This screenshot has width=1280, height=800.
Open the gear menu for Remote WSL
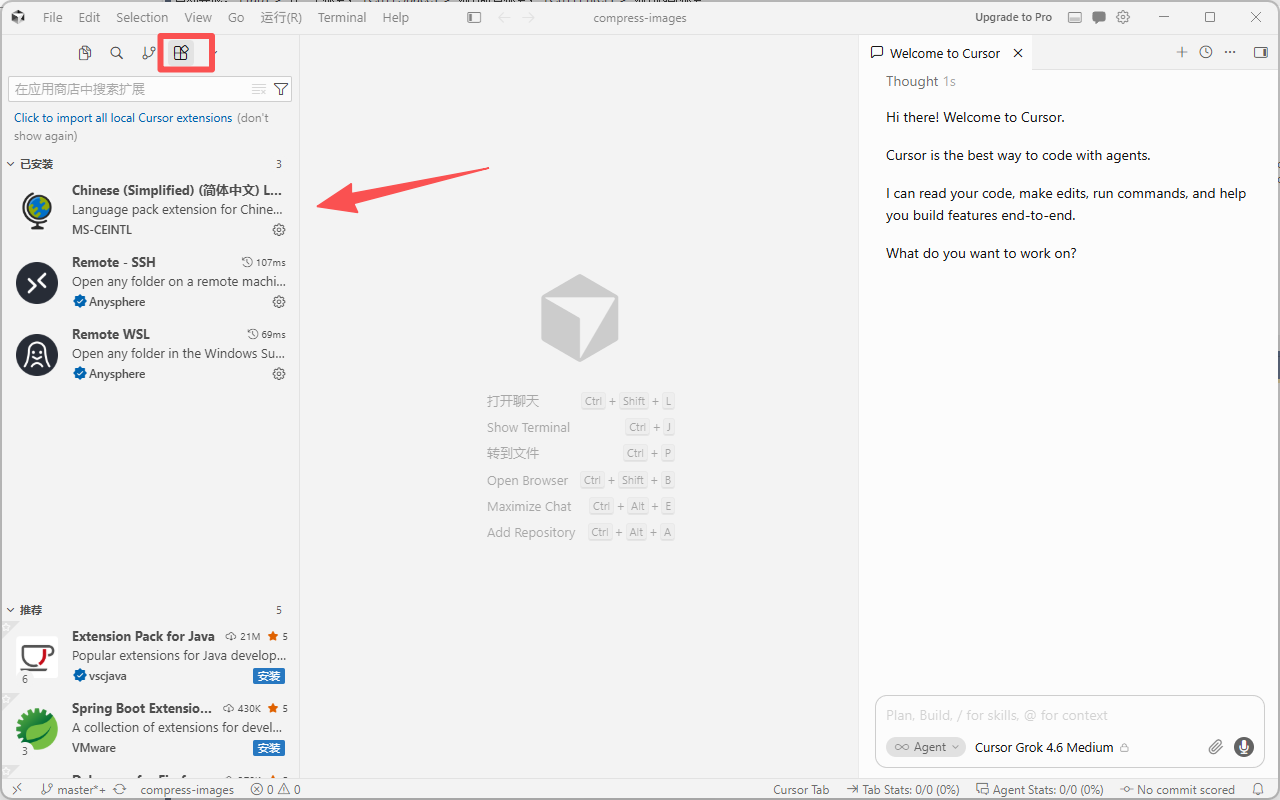(x=279, y=374)
